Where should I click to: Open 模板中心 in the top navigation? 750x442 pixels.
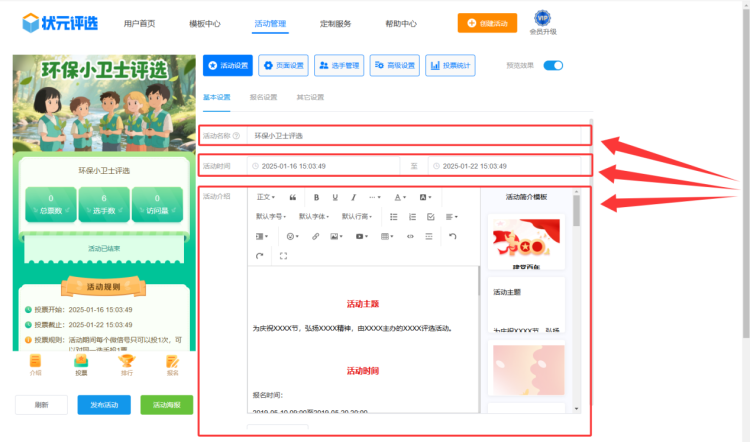pos(204,23)
